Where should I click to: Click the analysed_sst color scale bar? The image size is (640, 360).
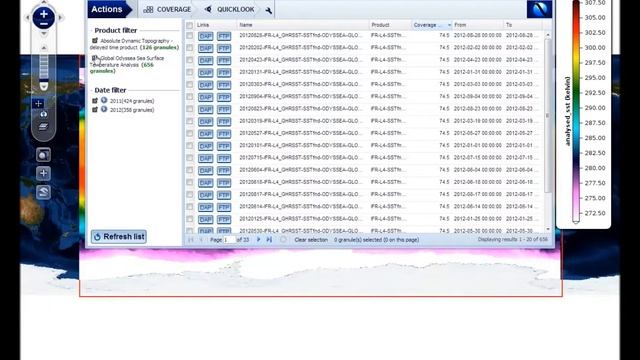(x=576, y=112)
